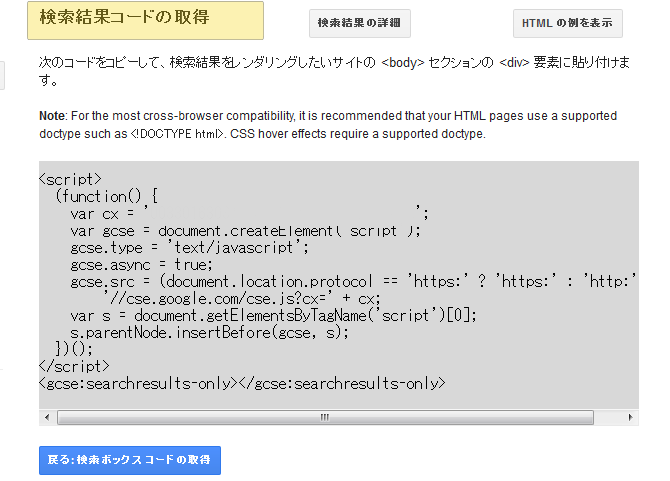The image size is (670, 481).
Task: Click the opening <script> line in code
Action: [x=71, y=179]
